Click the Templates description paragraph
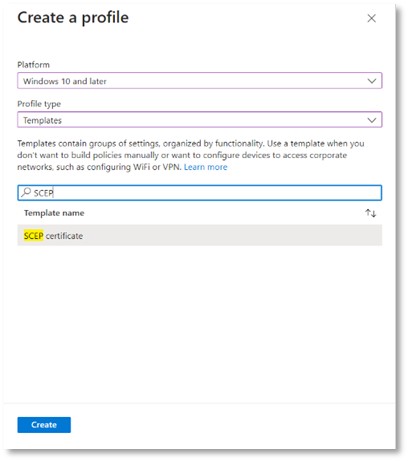This screenshot has width=408, height=461. [191, 155]
